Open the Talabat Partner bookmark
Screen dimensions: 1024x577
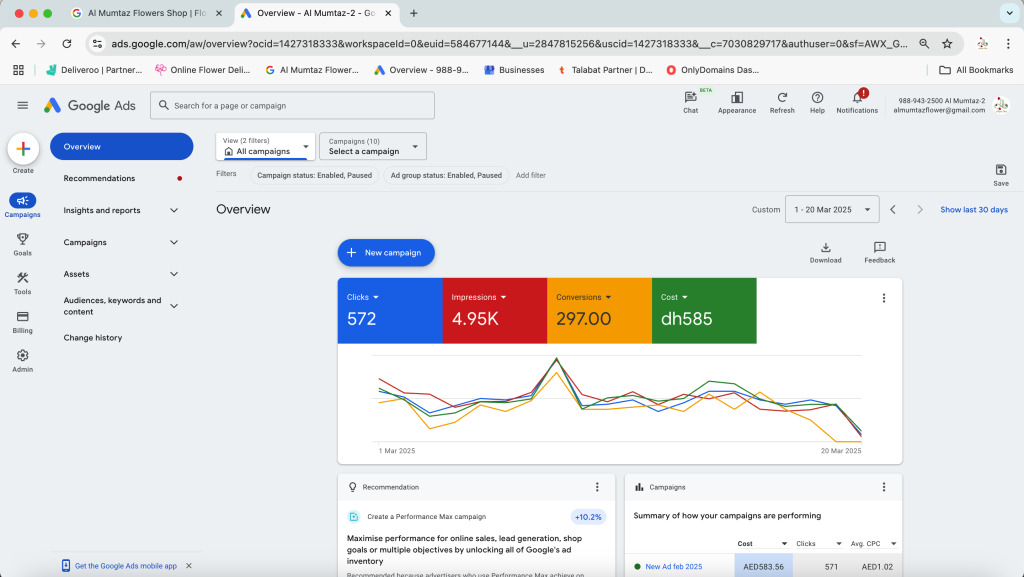point(605,70)
